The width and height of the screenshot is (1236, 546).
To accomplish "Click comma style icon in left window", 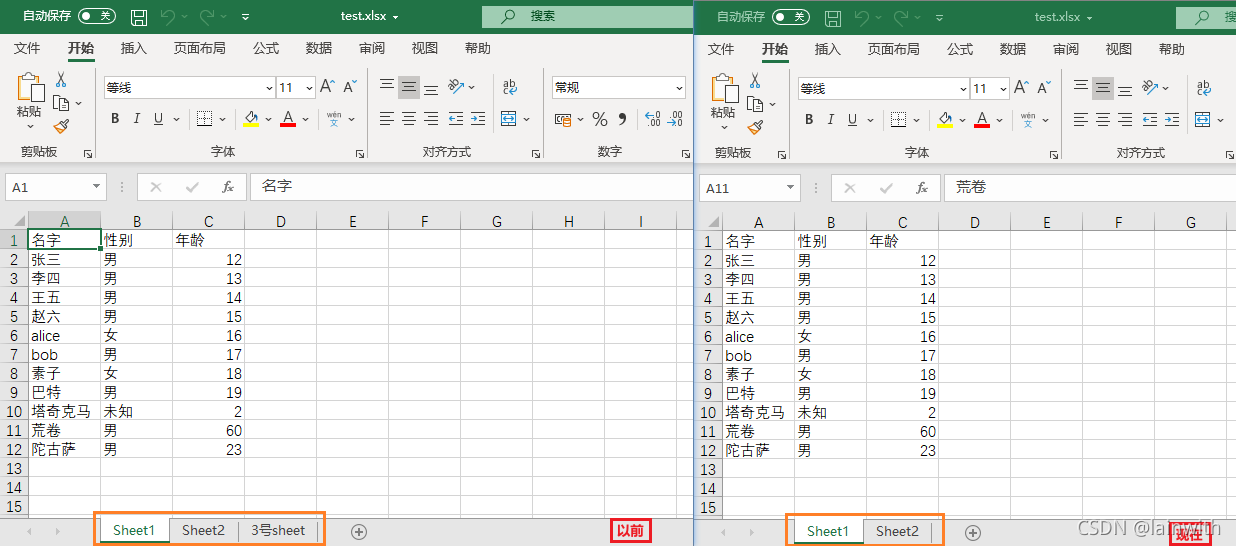I will click(x=622, y=119).
